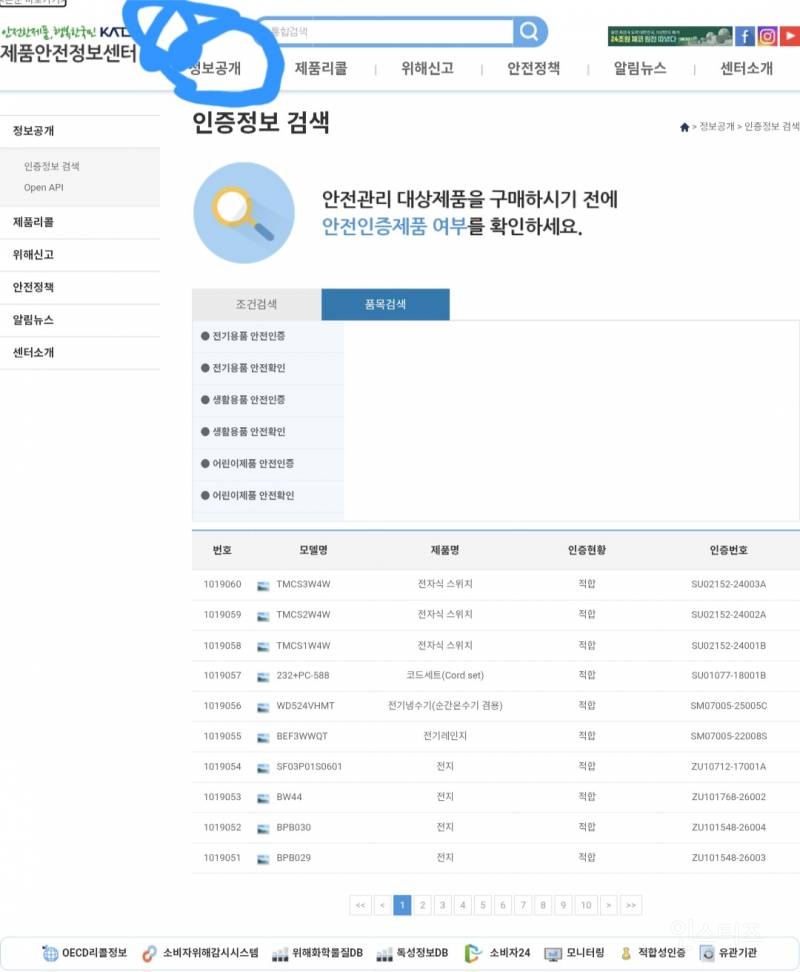
Task: Jump to last page with >> button
Action: (x=631, y=906)
